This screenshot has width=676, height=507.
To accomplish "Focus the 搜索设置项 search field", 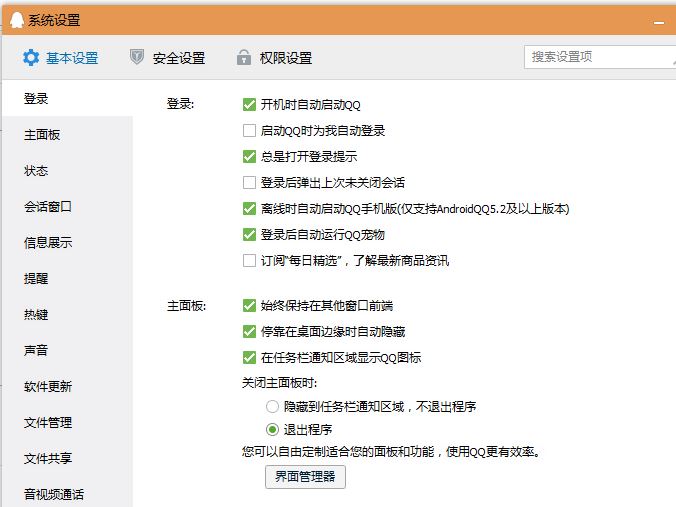I will (600, 57).
